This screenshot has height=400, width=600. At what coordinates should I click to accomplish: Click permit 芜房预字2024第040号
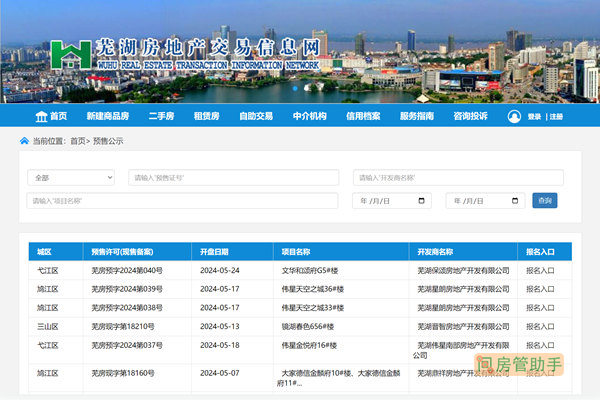[x=127, y=271]
